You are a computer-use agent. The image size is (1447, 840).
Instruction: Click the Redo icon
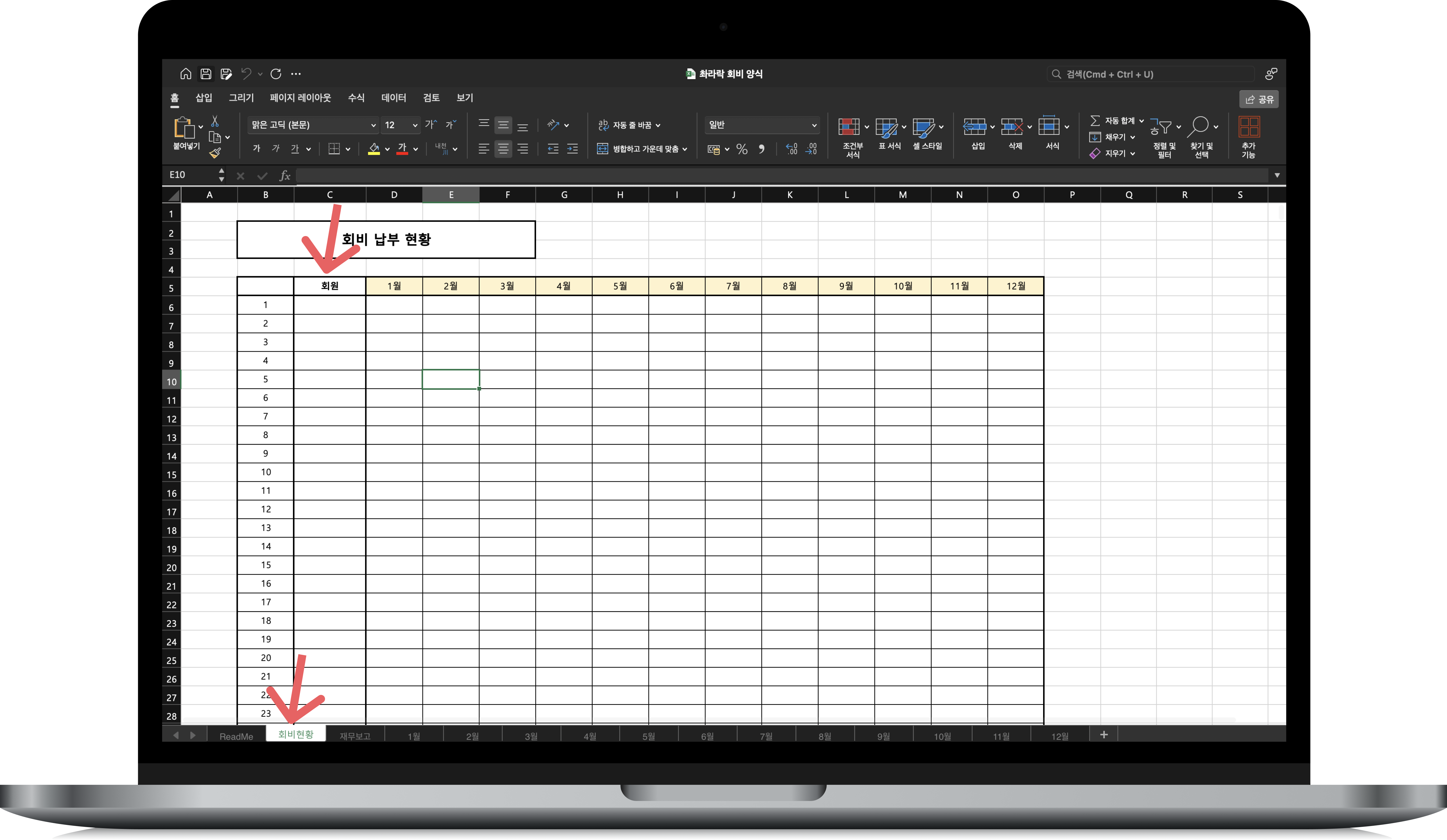click(x=276, y=74)
